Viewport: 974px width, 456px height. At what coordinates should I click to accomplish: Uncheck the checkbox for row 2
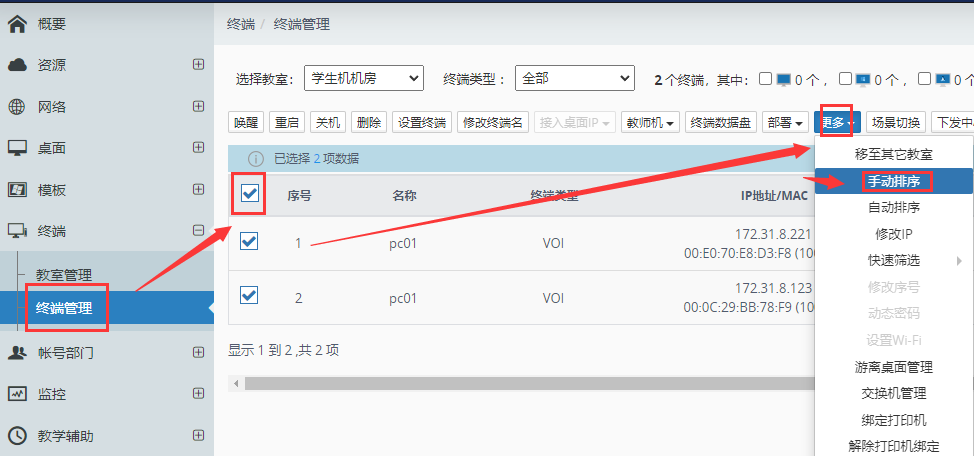[x=250, y=296]
